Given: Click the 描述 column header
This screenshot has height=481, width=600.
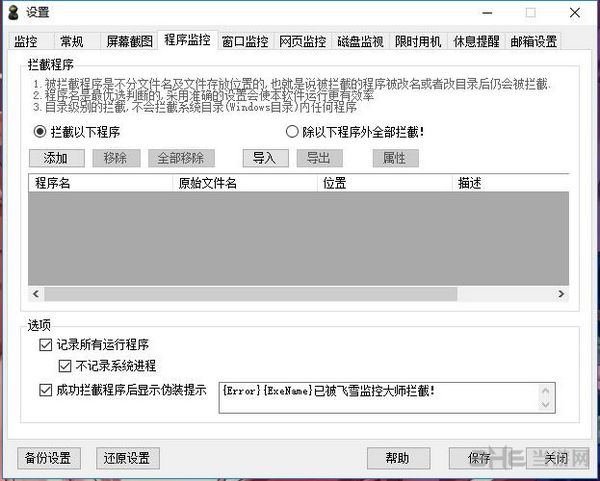Looking at the screenshot, I should [x=511, y=183].
